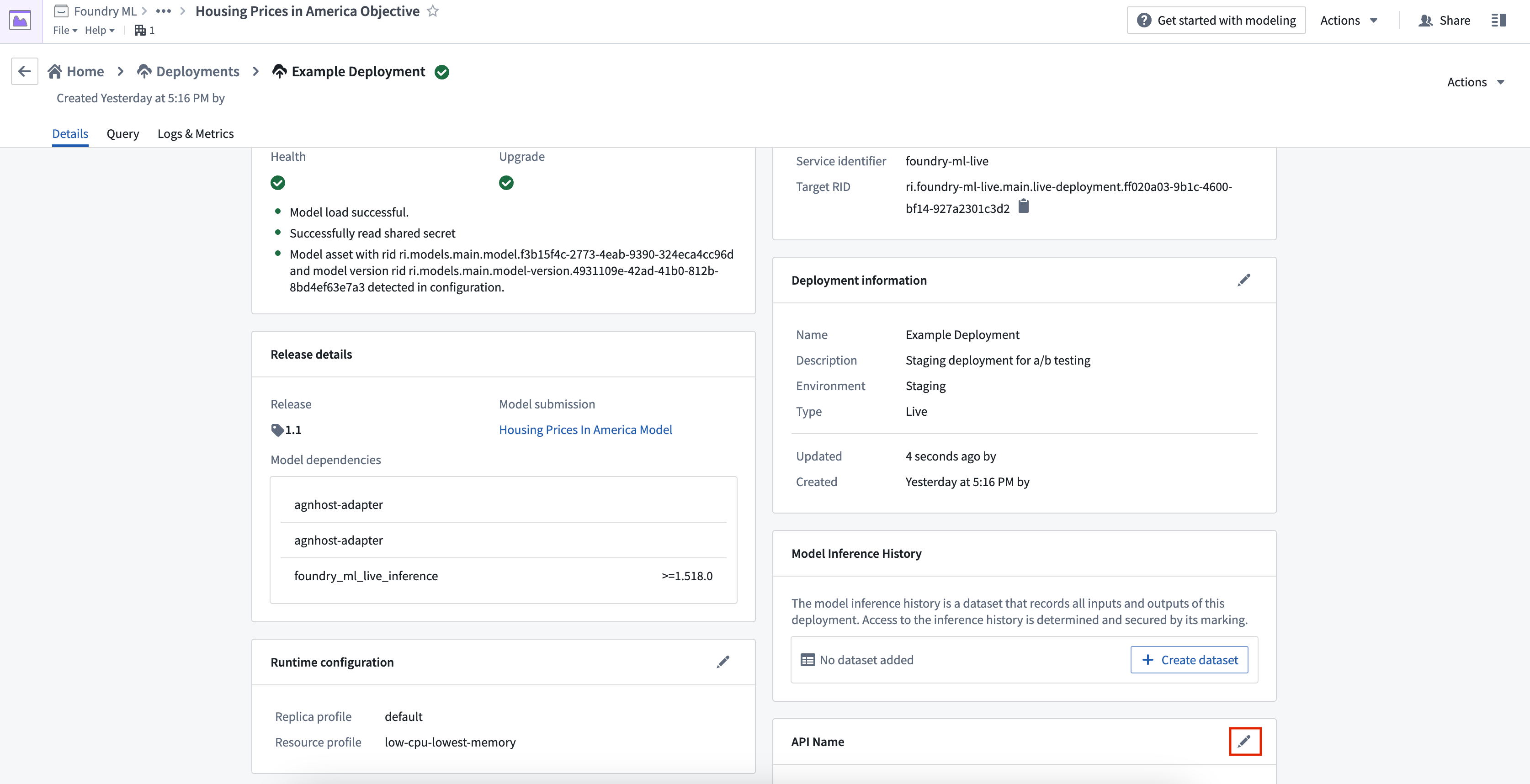Image resolution: width=1530 pixels, height=784 pixels.
Task: Click the Health green check icon
Action: click(x=278, y=183)
